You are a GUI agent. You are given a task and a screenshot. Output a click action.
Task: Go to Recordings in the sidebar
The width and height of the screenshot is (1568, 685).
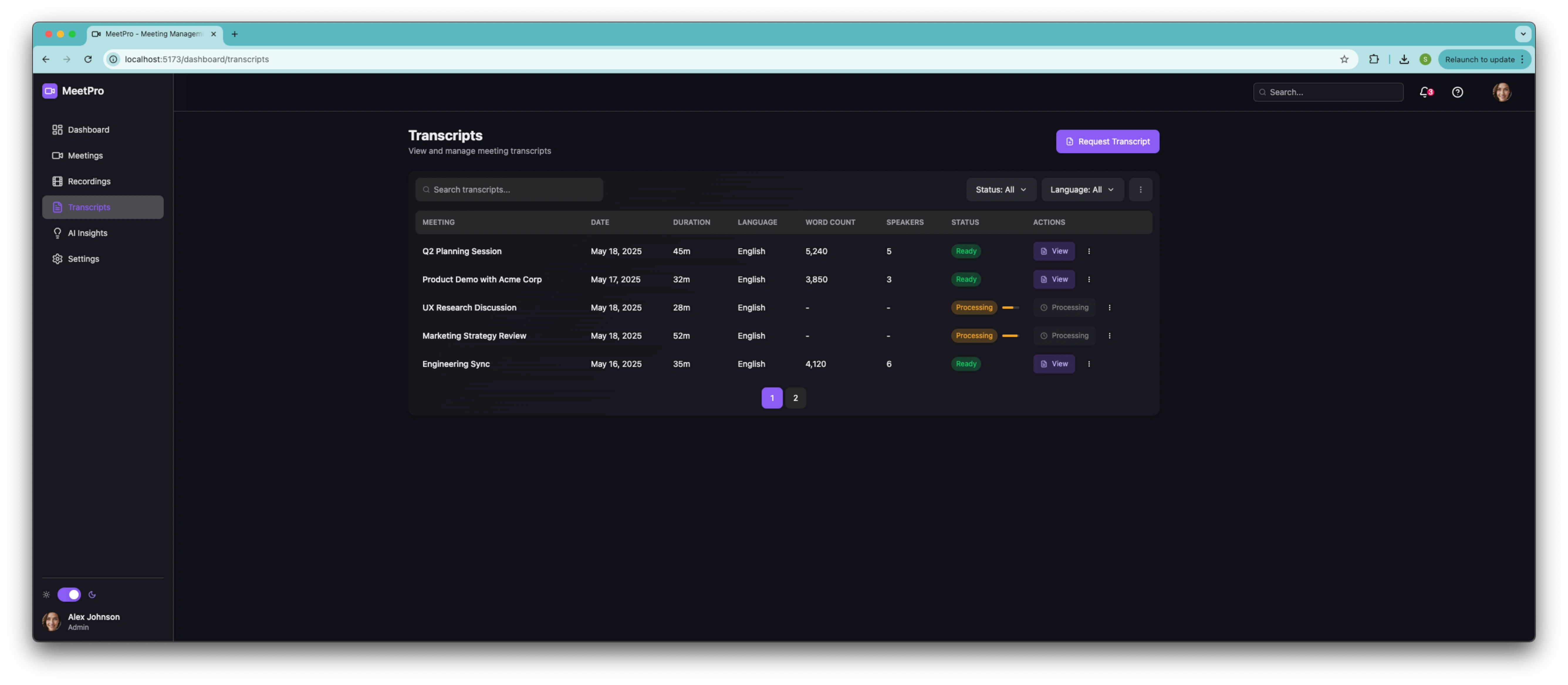pos(89,181)
